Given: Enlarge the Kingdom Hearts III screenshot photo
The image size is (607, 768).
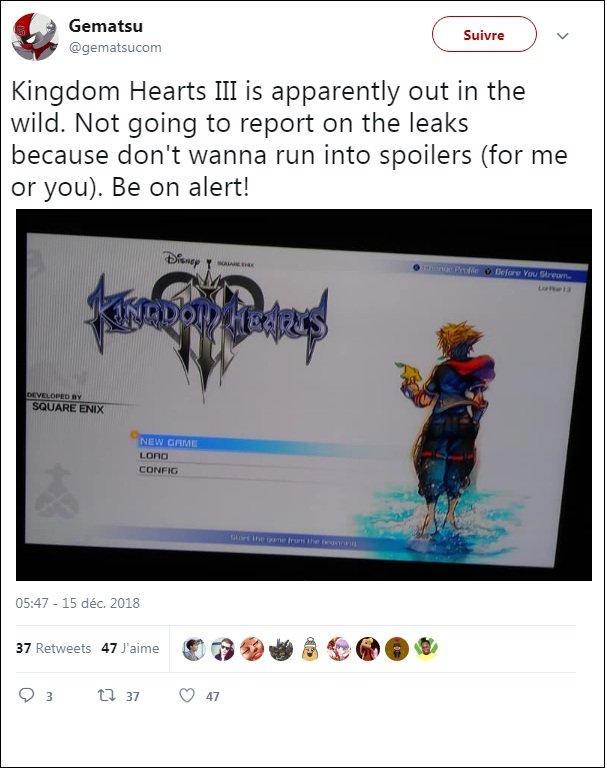Looking at the screenshot, I should click(304, 395).
